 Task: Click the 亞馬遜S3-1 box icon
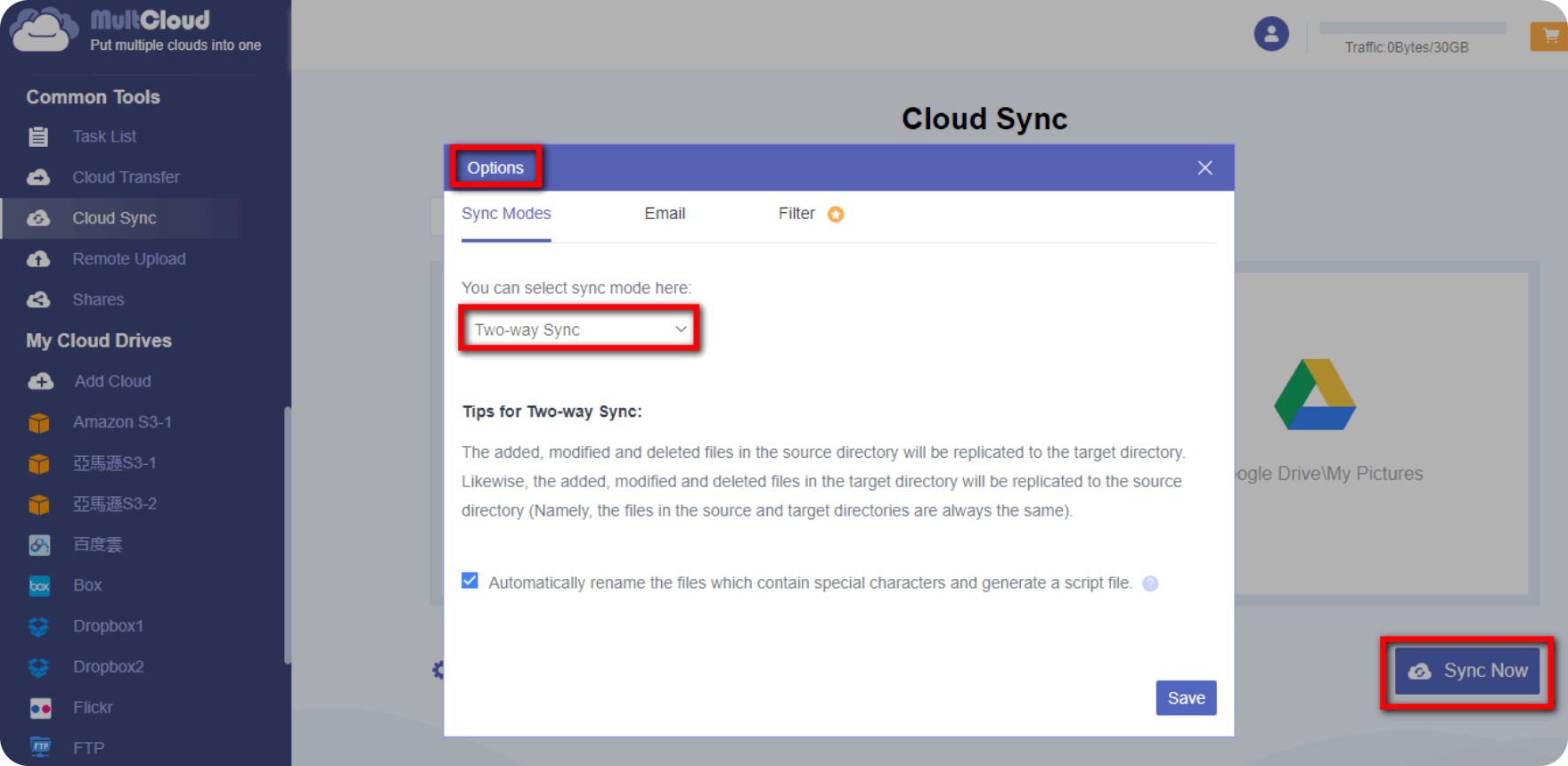pyautogui.click(x=39, y=463)
